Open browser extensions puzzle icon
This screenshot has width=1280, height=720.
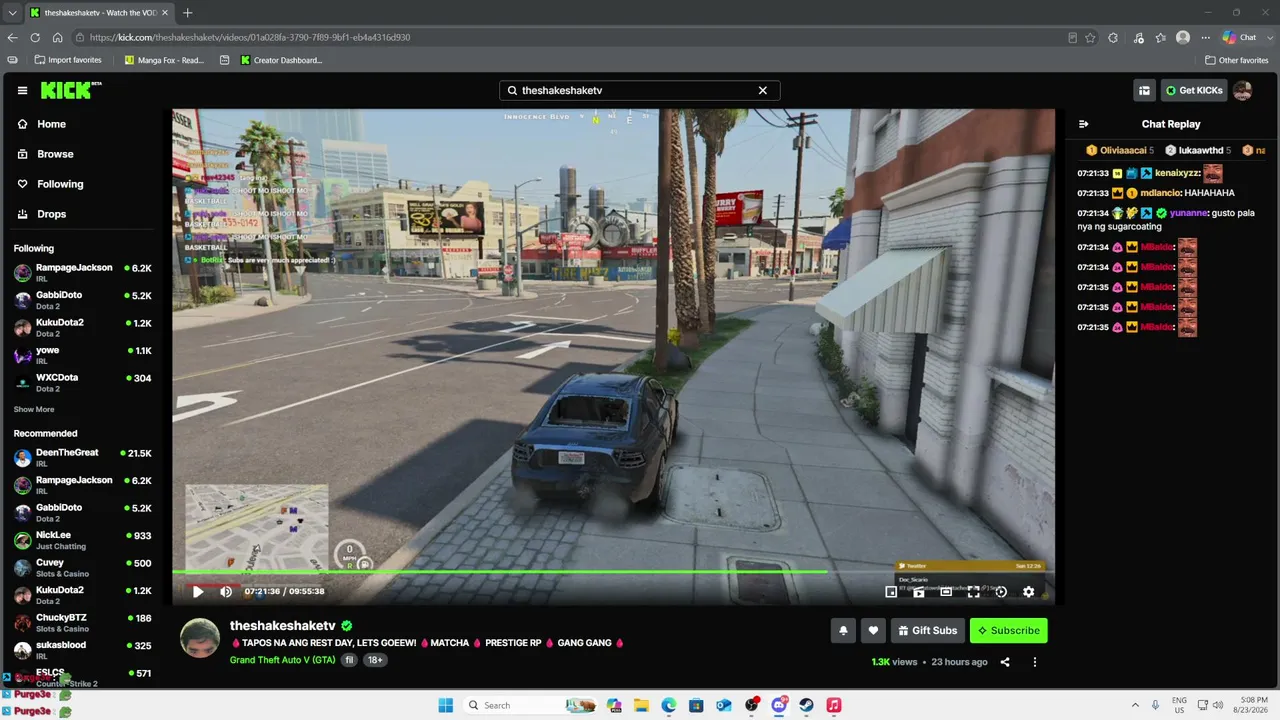1113,37
